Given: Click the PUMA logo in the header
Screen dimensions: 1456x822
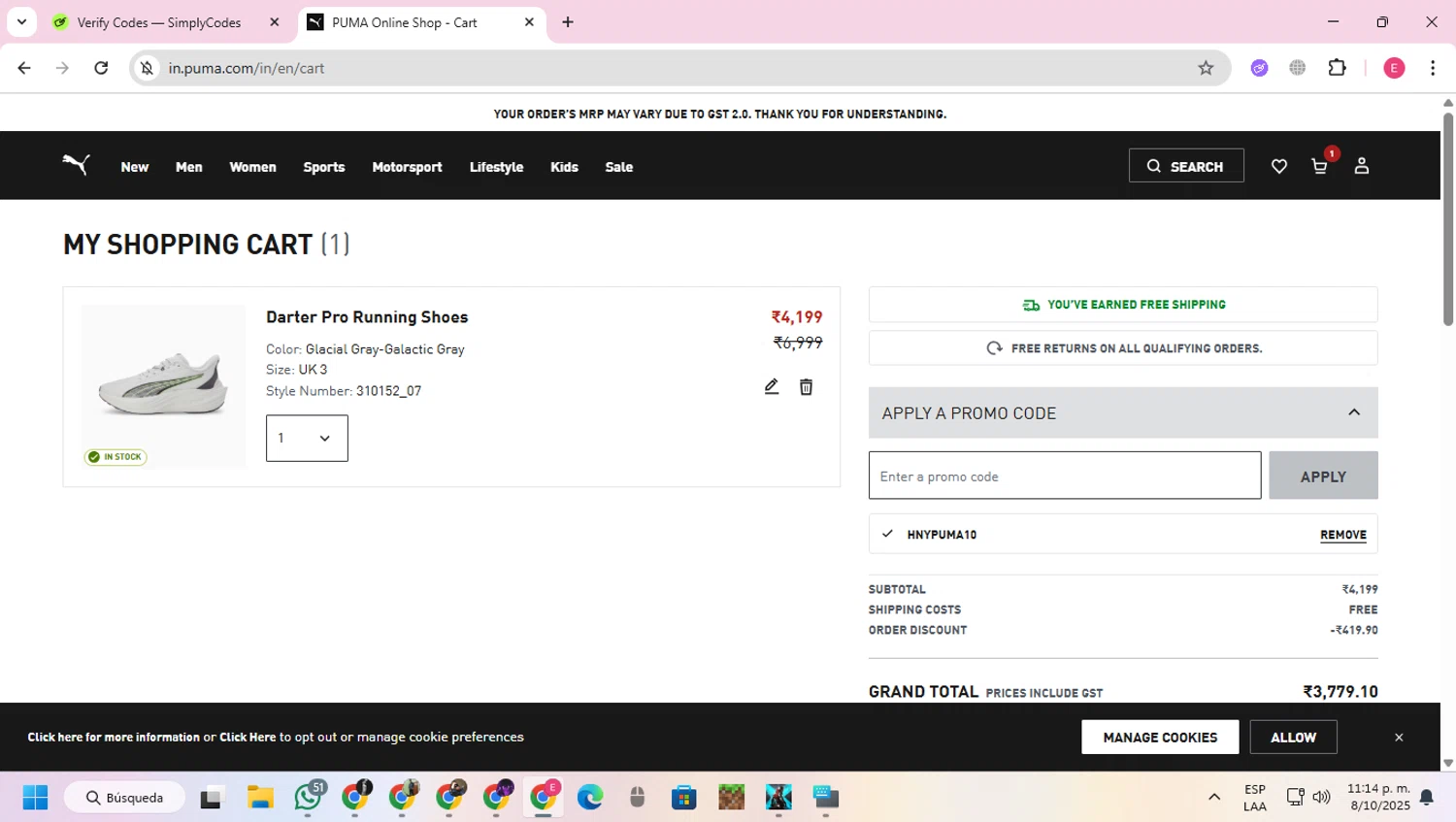Looking at the screenshot, I should coord(76,165).
